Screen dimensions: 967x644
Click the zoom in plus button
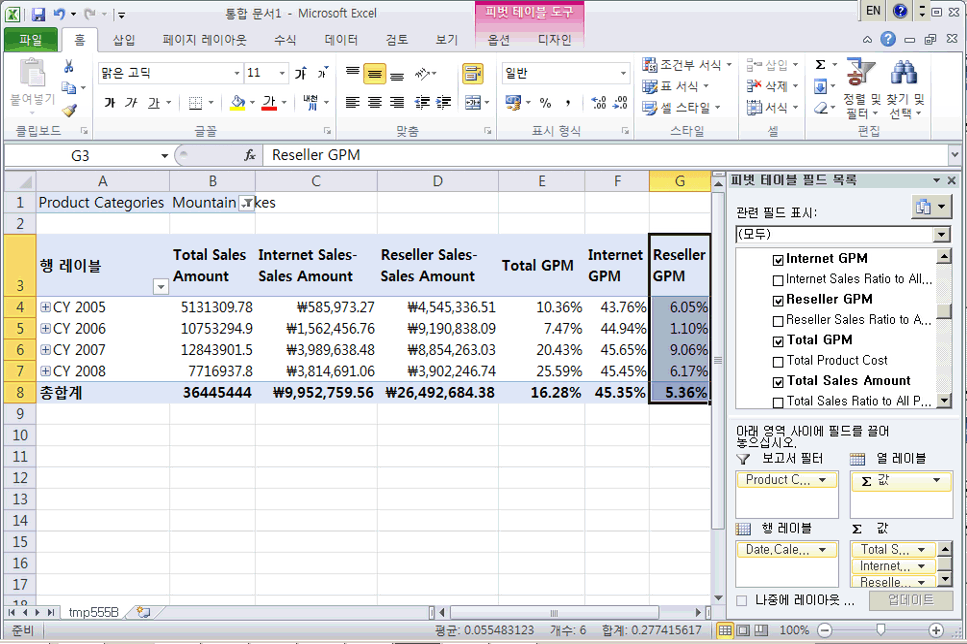936,630
